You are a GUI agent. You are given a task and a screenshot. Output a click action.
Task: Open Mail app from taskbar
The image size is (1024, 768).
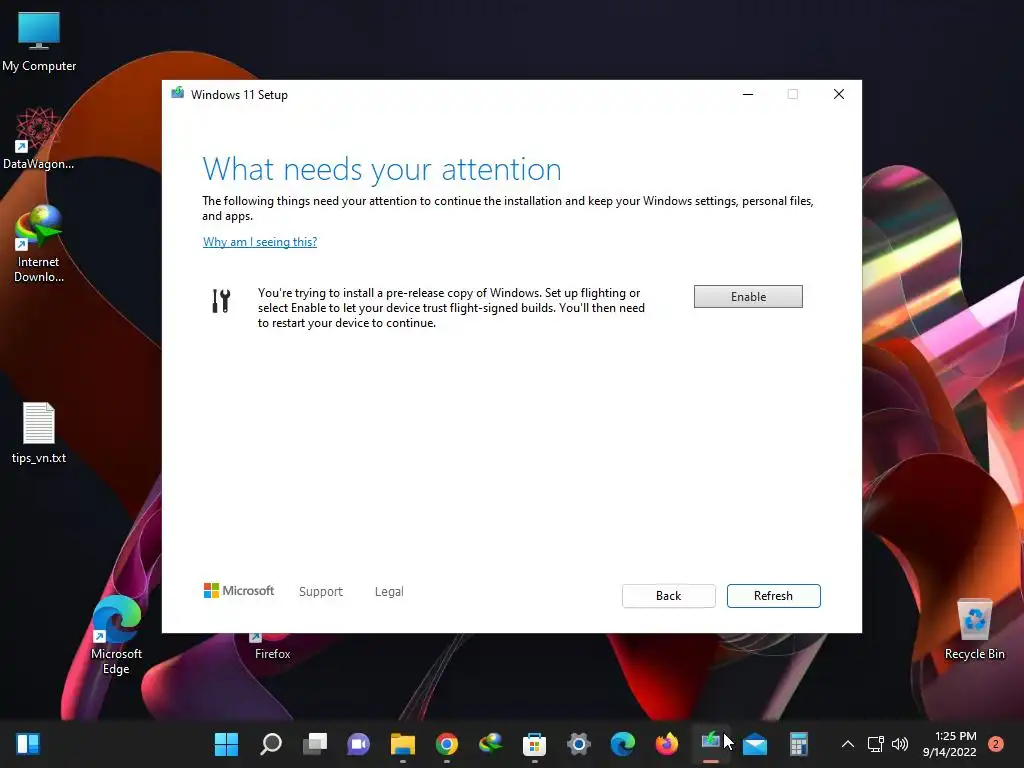coord(755,744)
